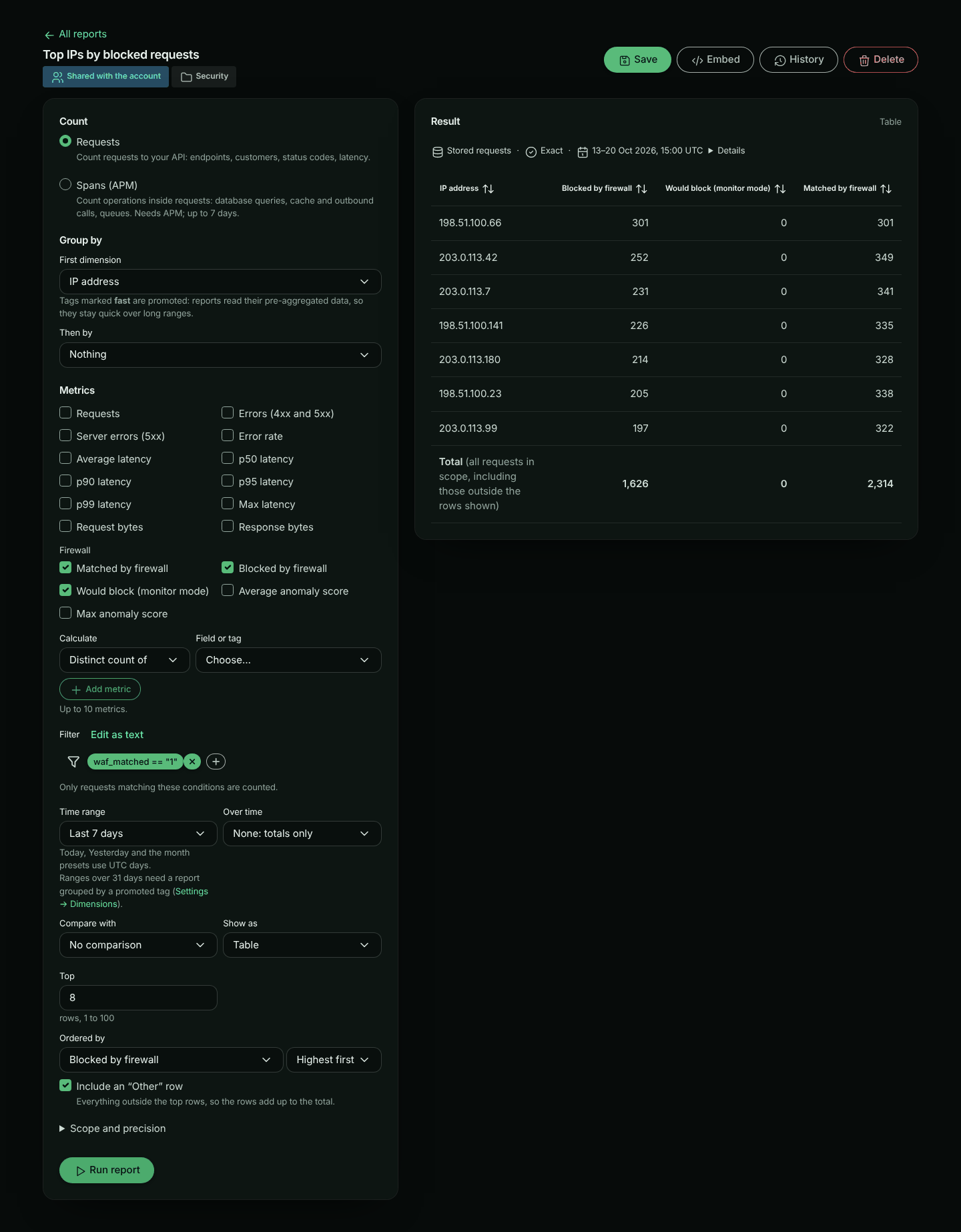Uncheck the Blocked by firewall metric
The image size is (961, 1232).
tap(228, 567)
